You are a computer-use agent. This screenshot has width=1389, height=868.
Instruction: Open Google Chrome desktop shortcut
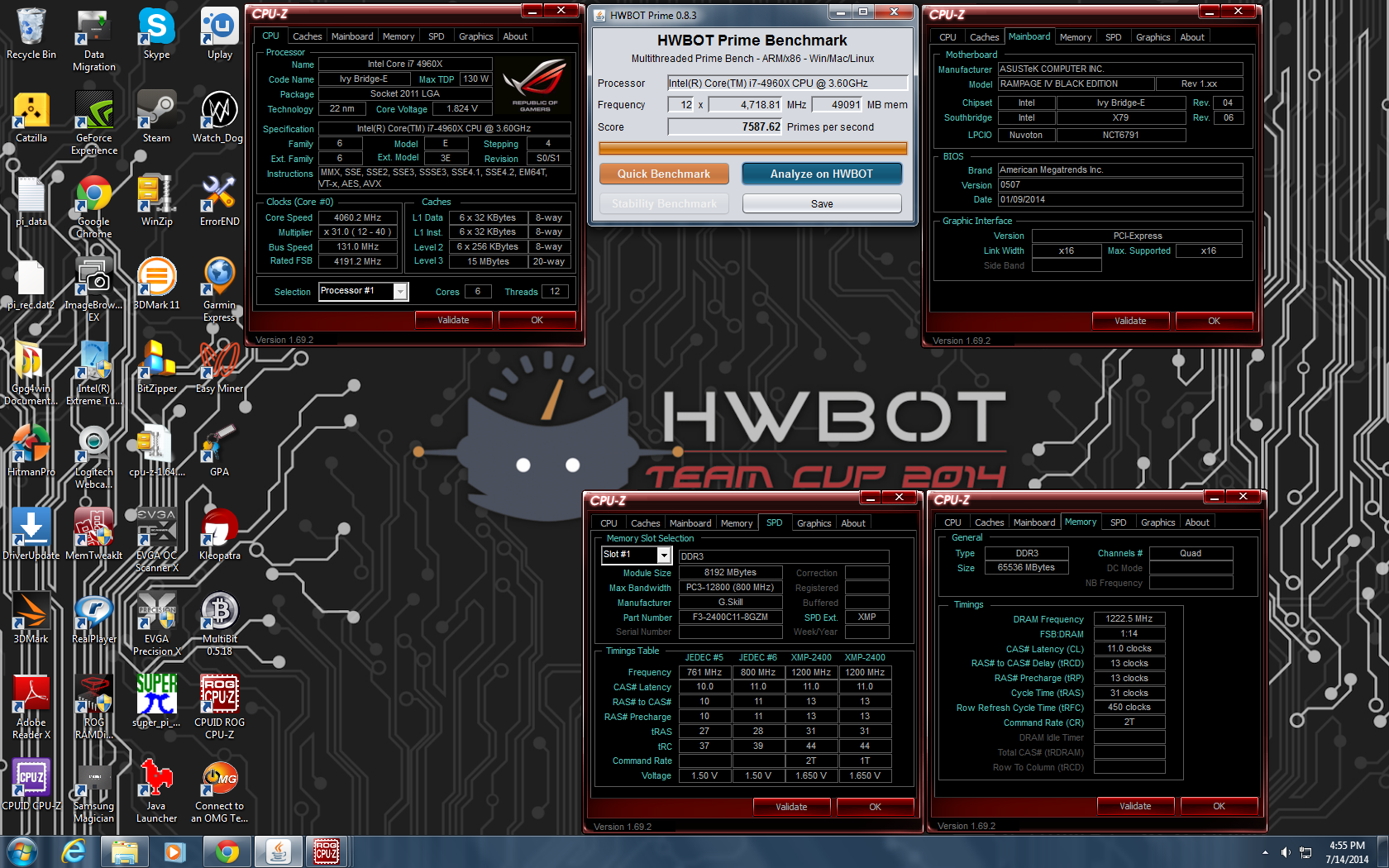94,206
